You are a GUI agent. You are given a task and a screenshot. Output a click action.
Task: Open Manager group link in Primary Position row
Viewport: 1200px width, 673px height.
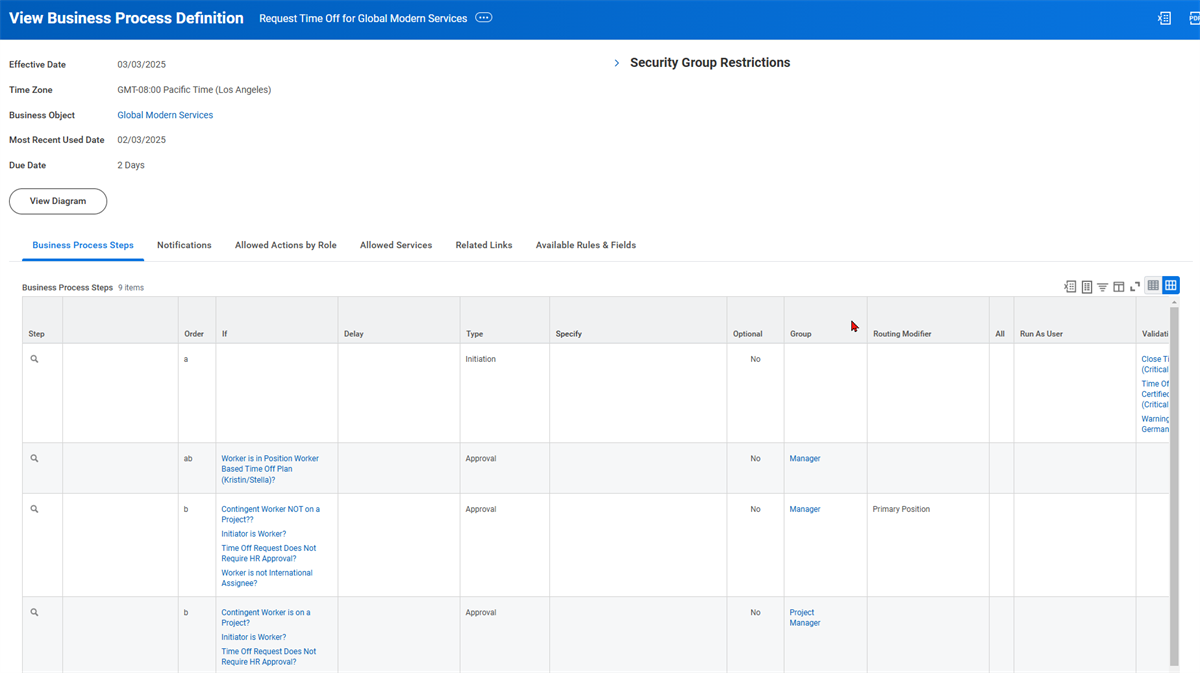[805, 509]
